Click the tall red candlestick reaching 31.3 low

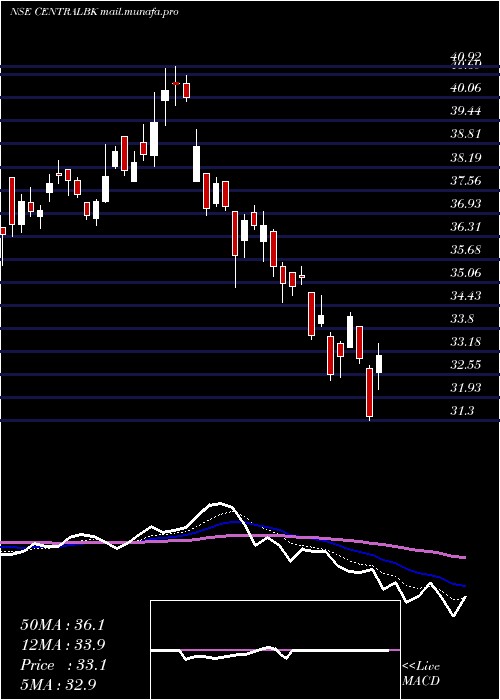point(369,392)
